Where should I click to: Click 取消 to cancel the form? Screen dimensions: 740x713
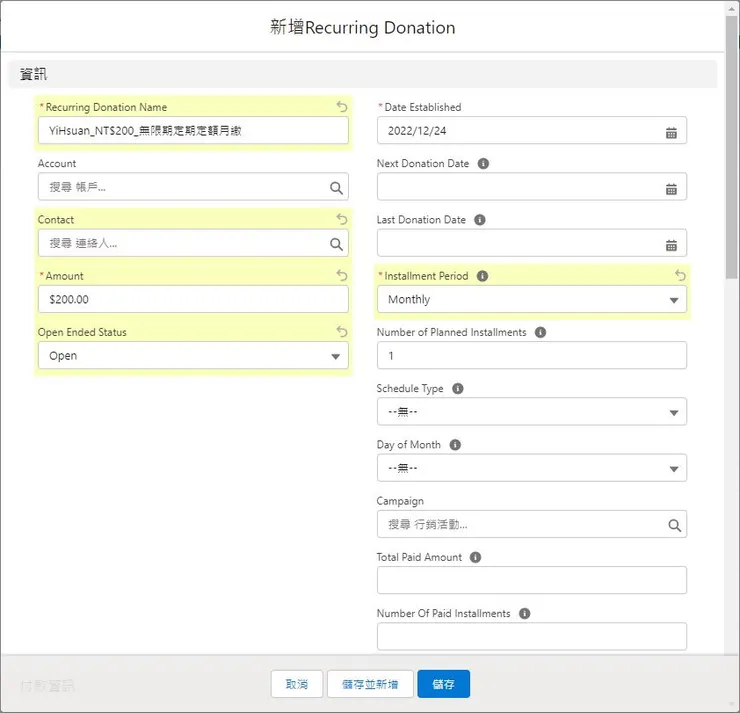(x=297, y=684)
